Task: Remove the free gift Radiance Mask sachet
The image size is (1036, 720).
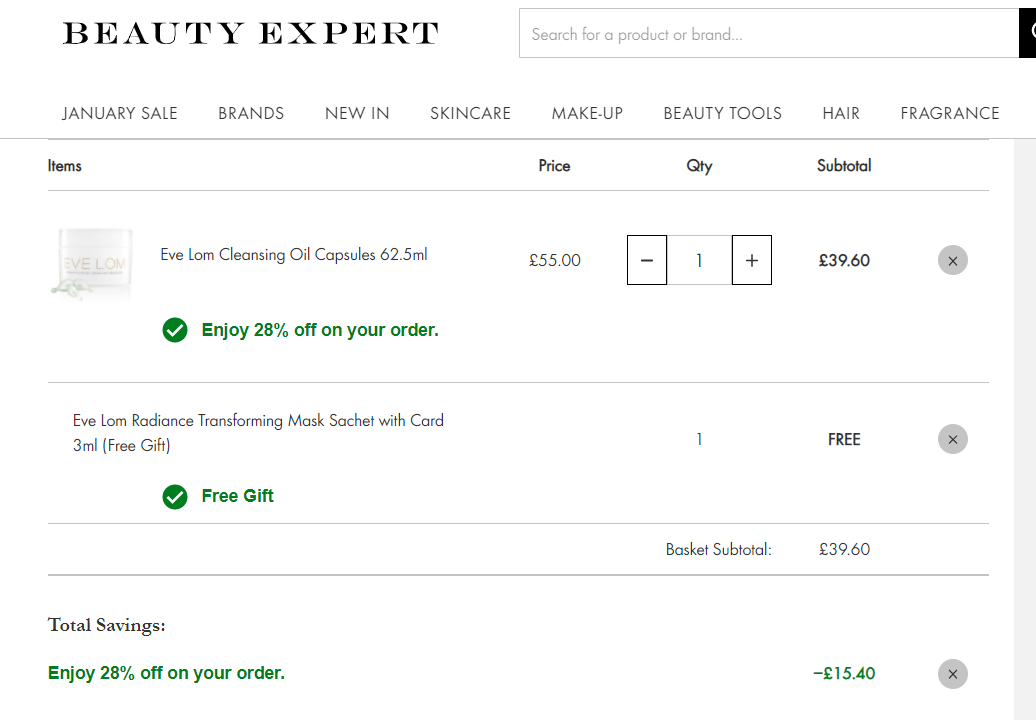Action: (x=953, y=439)
